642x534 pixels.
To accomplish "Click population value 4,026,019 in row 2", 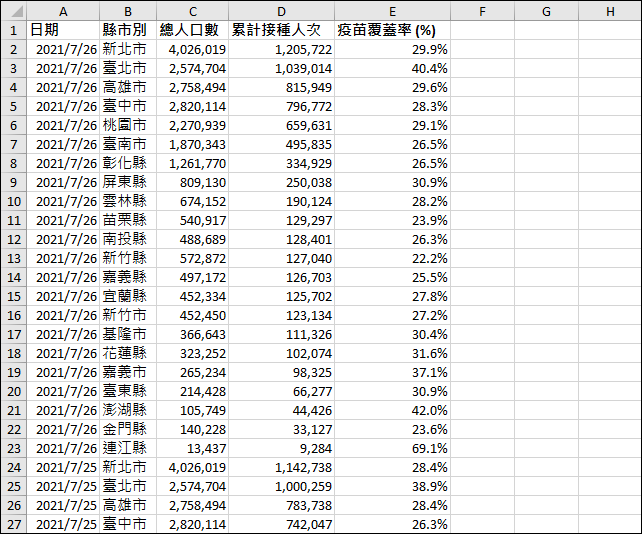I will click(x=192, y=50).
